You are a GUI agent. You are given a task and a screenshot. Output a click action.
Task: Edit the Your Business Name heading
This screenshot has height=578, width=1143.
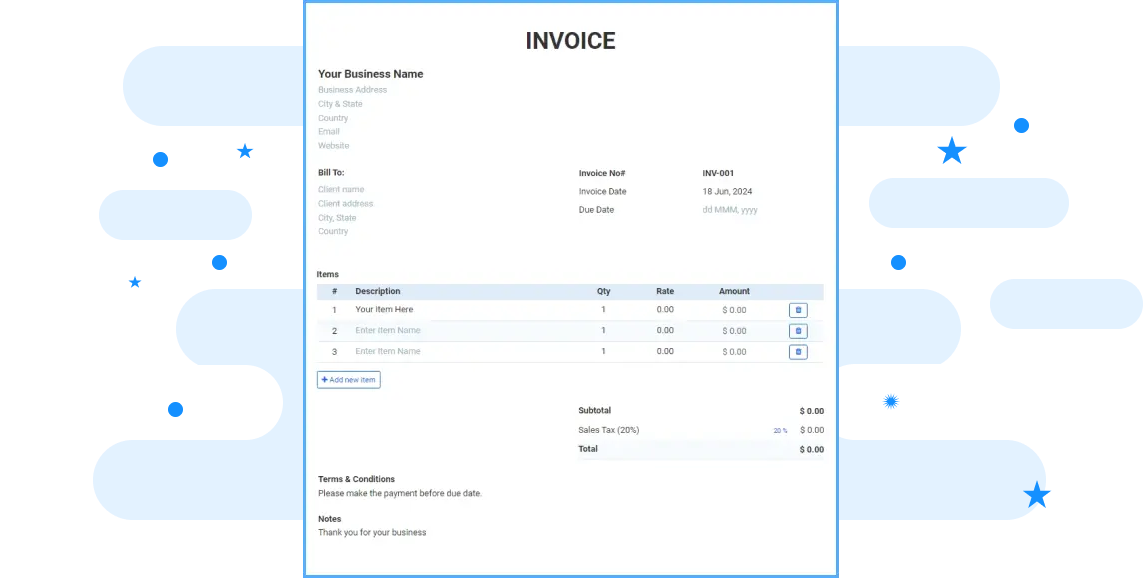[370, 74]
